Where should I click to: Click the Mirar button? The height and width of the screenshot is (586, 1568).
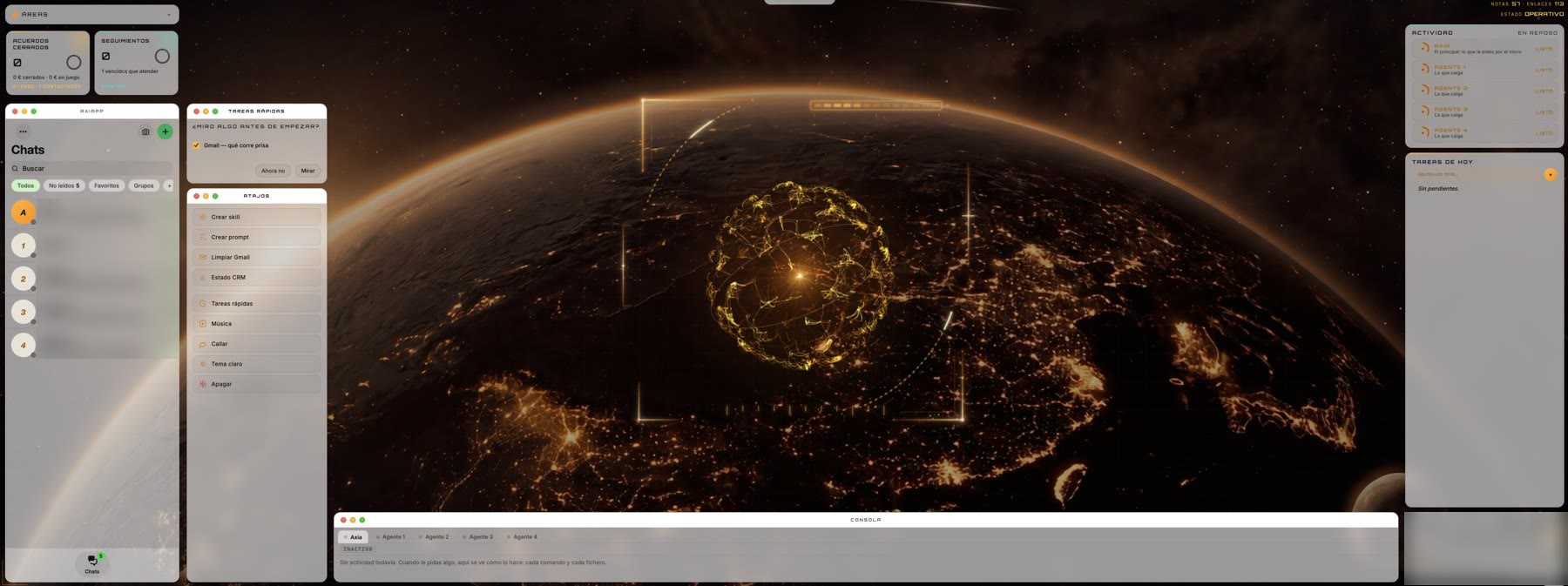coord(308,171)
